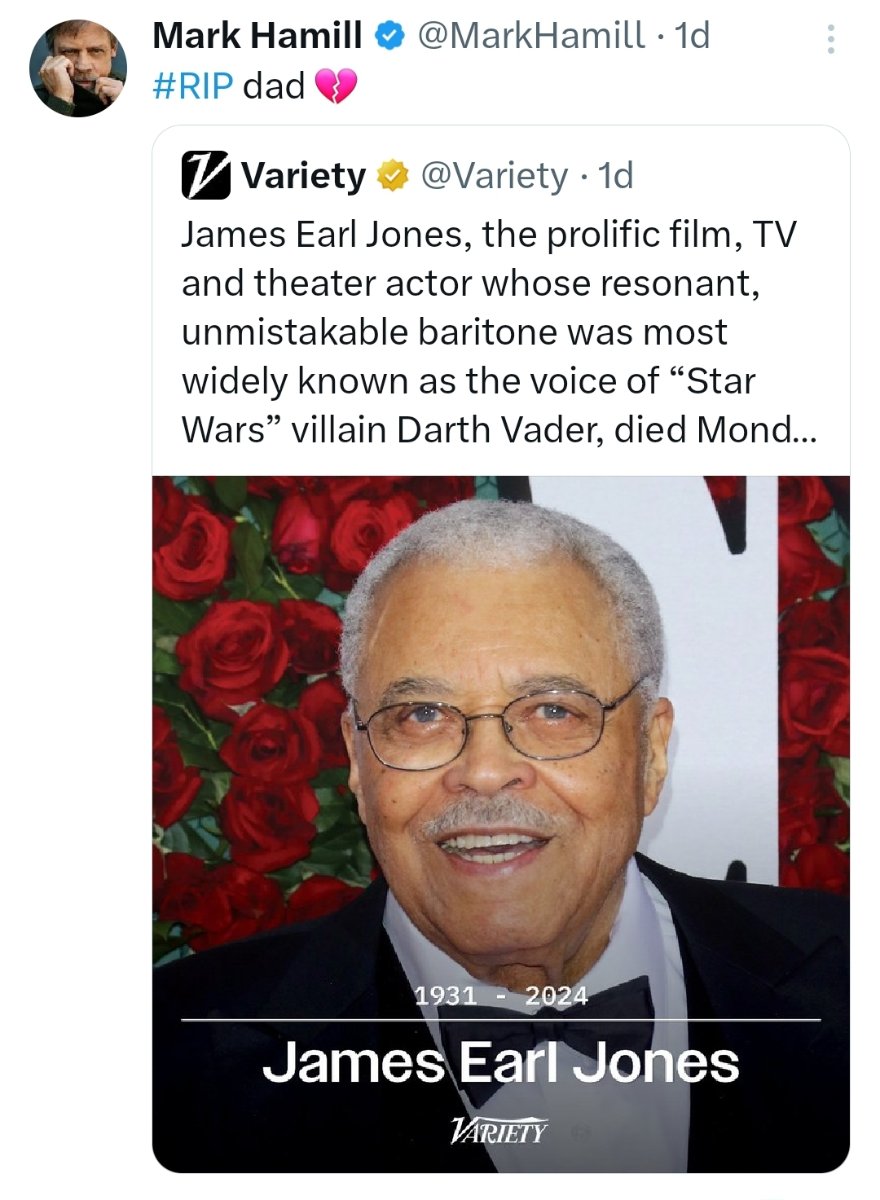Click the #RIP hashtag link
880x1200 pixels.
tap(194, 86)
